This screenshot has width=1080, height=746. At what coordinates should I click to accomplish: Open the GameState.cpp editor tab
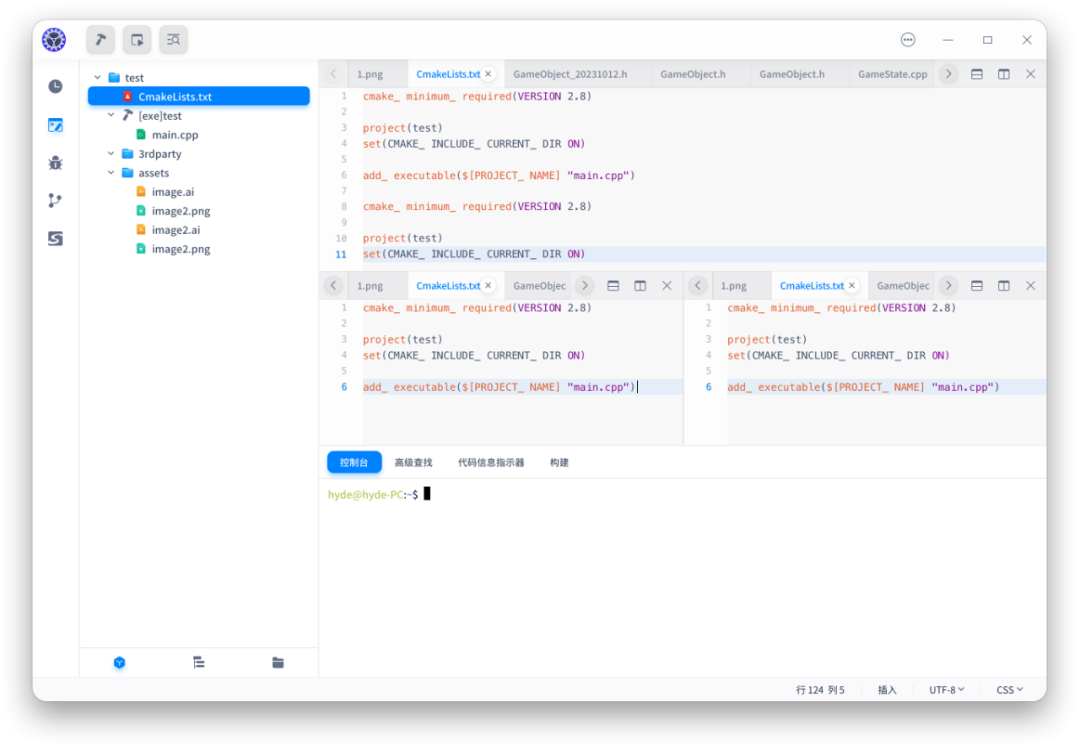tap(892, 73)
